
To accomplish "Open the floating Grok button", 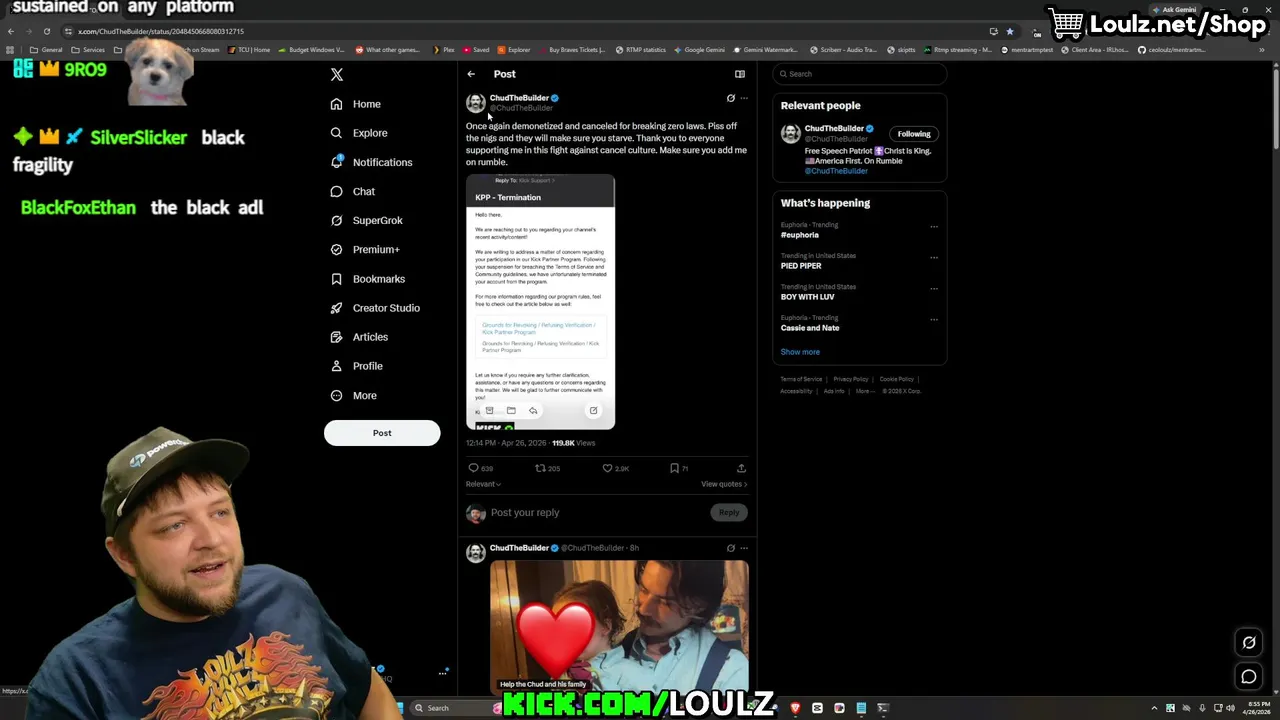I will coord(1249,643).
